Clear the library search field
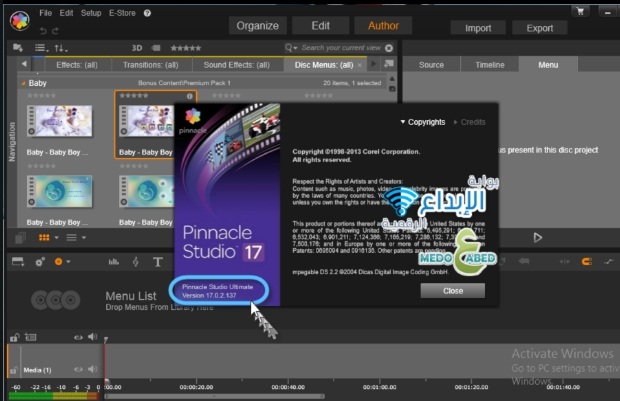This screenshot has height=401, width=620. pos(389,48)
